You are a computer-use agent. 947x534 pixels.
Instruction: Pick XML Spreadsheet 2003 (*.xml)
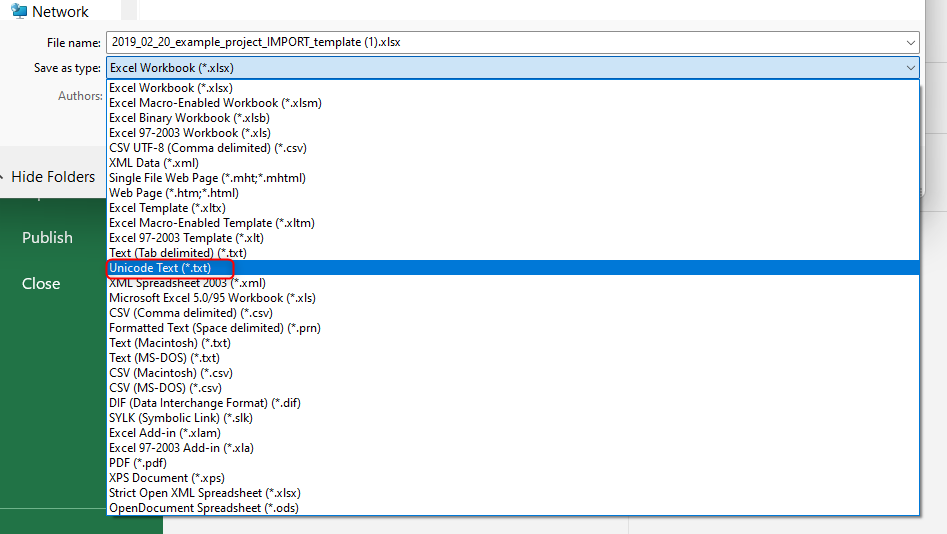[187, 283]
